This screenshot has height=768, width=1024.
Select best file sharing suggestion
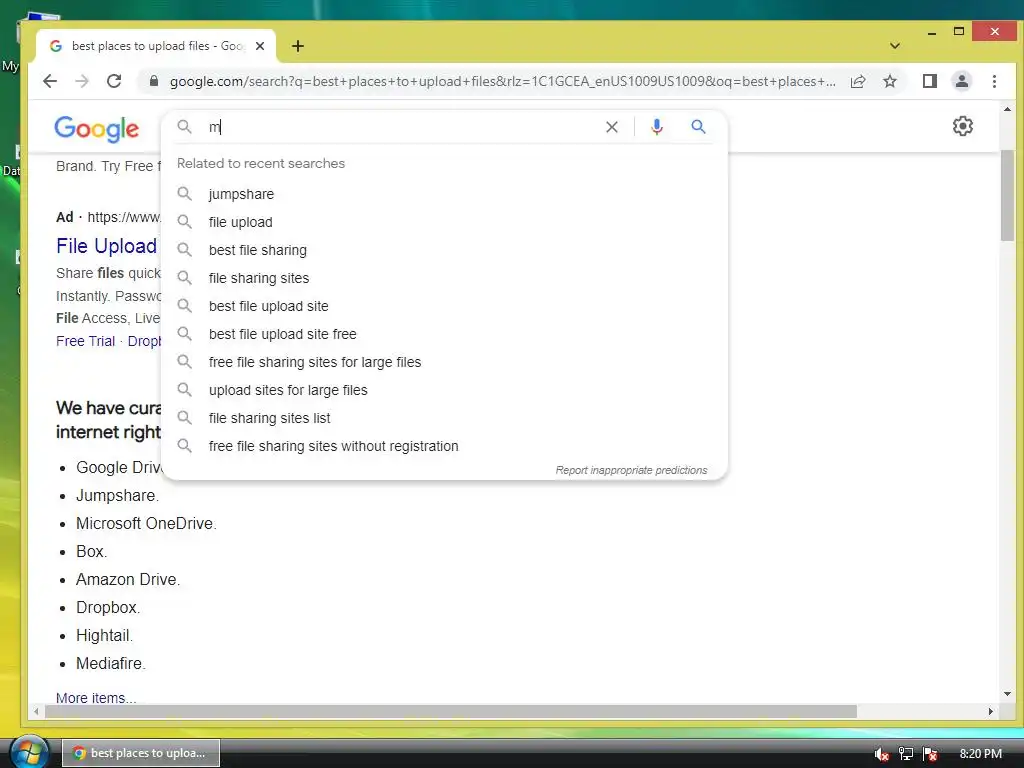(x=444, y=250)
